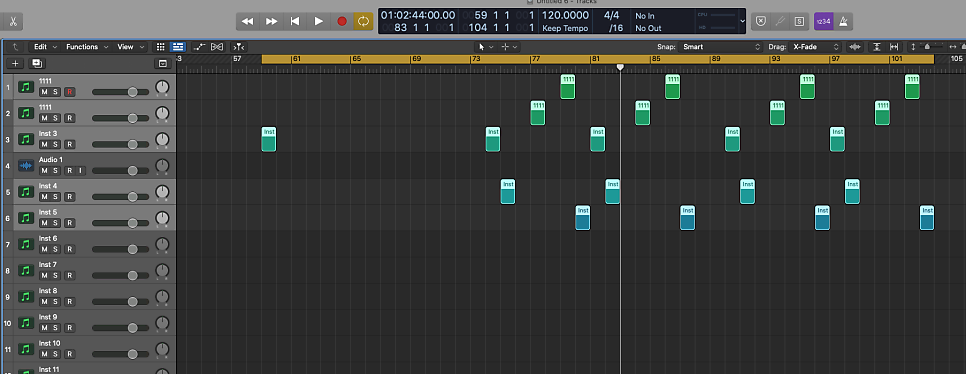Click the duplicate track icon
The height and width of the screenshot is (374, 966).
click(37, 63)
